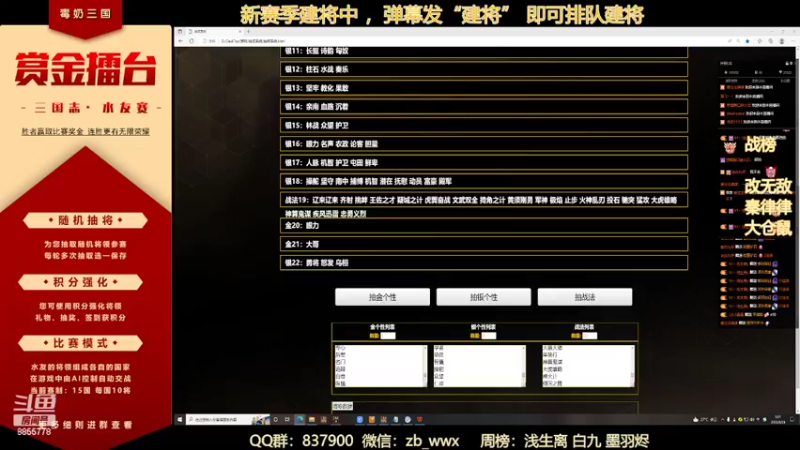Open the taskbar clock and date
The width and height of the screenshot is (800, 450).
(x=778, y=419)
